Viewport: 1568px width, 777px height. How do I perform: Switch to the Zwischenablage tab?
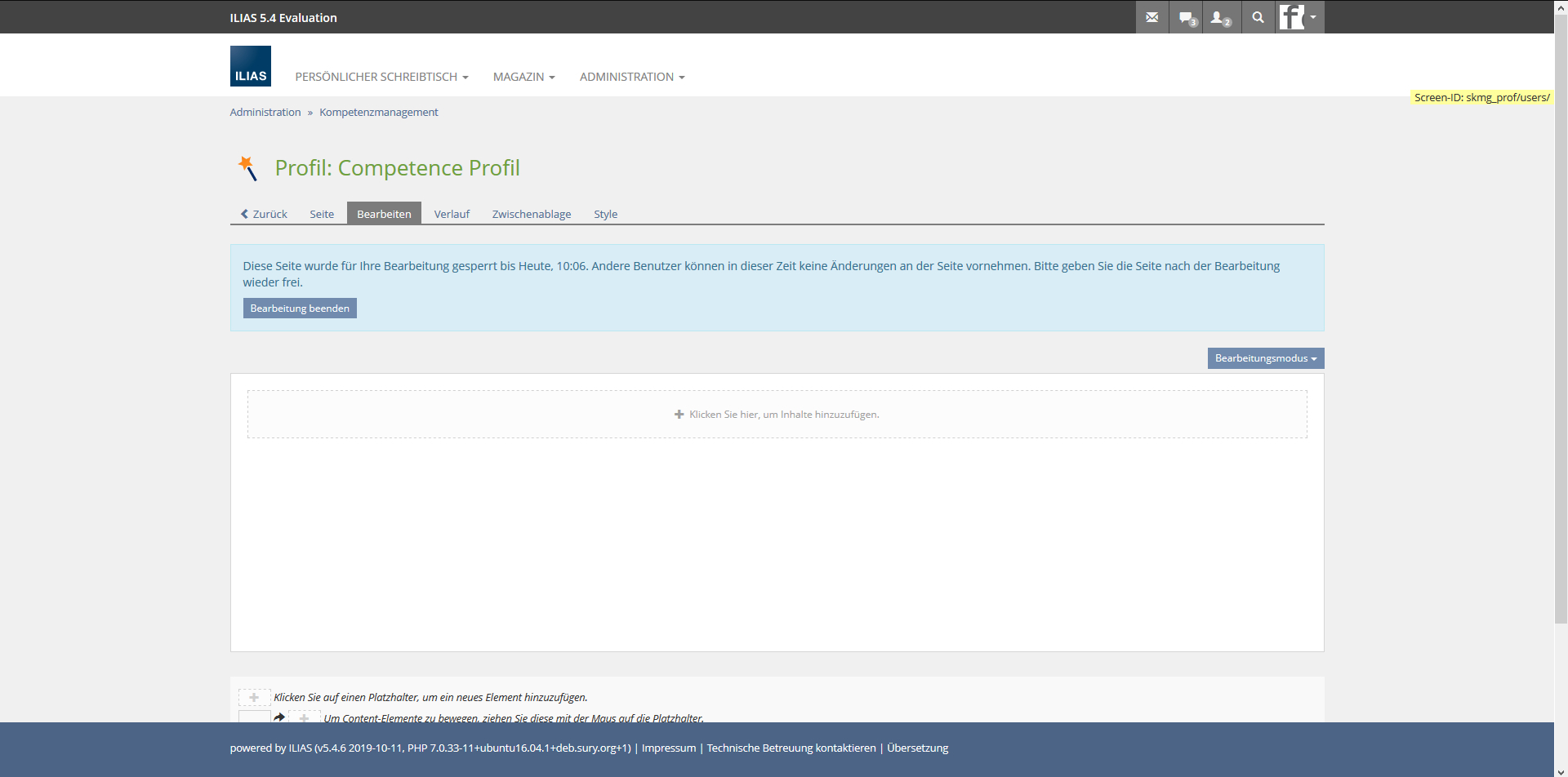[x=531, y=214]
